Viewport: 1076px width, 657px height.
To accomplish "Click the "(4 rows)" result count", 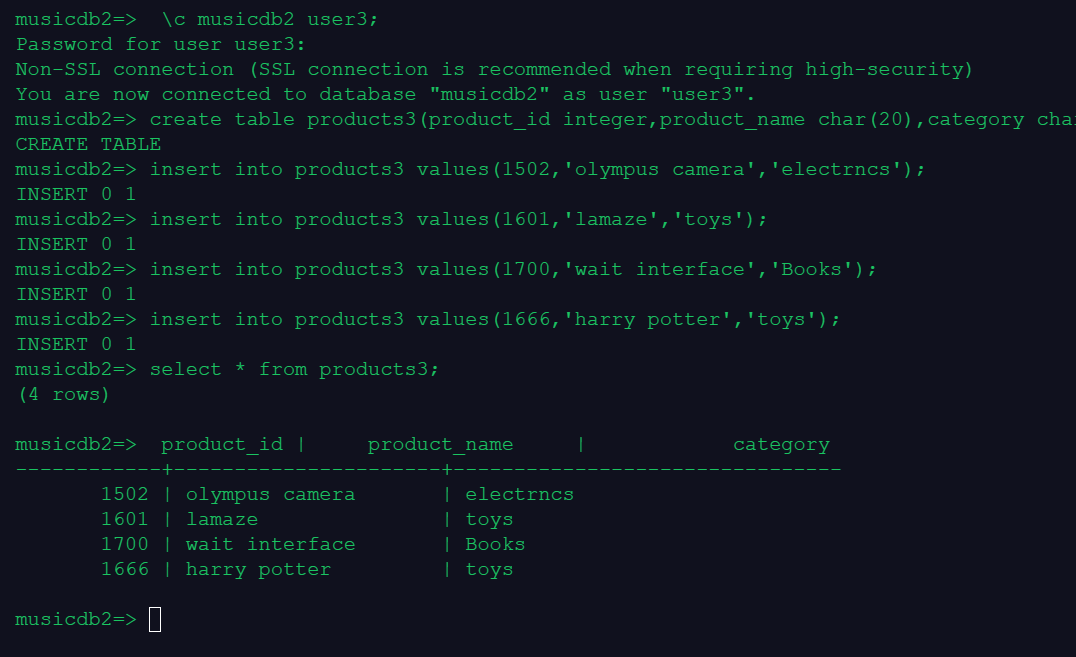I will 63,394.
